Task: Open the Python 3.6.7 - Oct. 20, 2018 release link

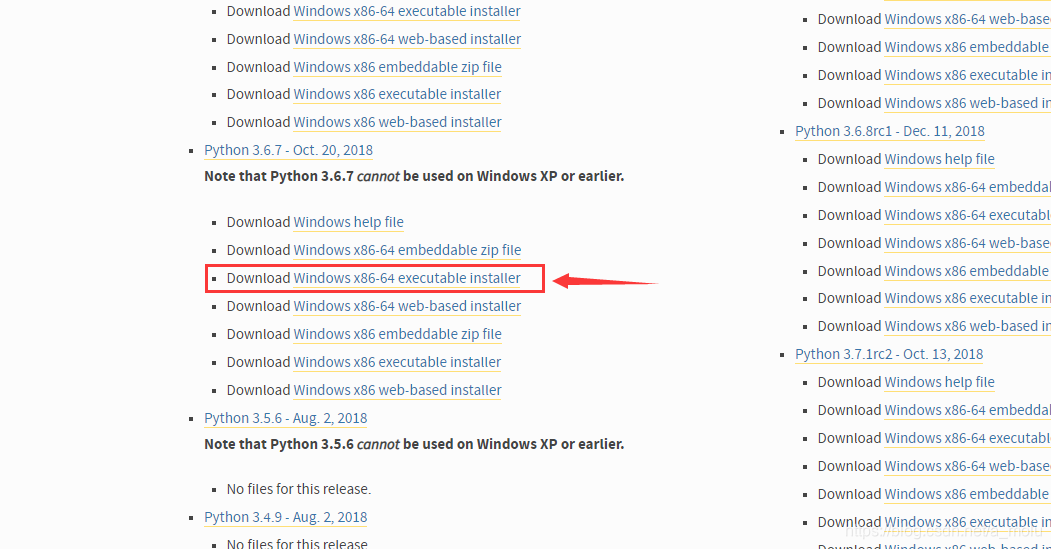Action: (x=288, y=150)
